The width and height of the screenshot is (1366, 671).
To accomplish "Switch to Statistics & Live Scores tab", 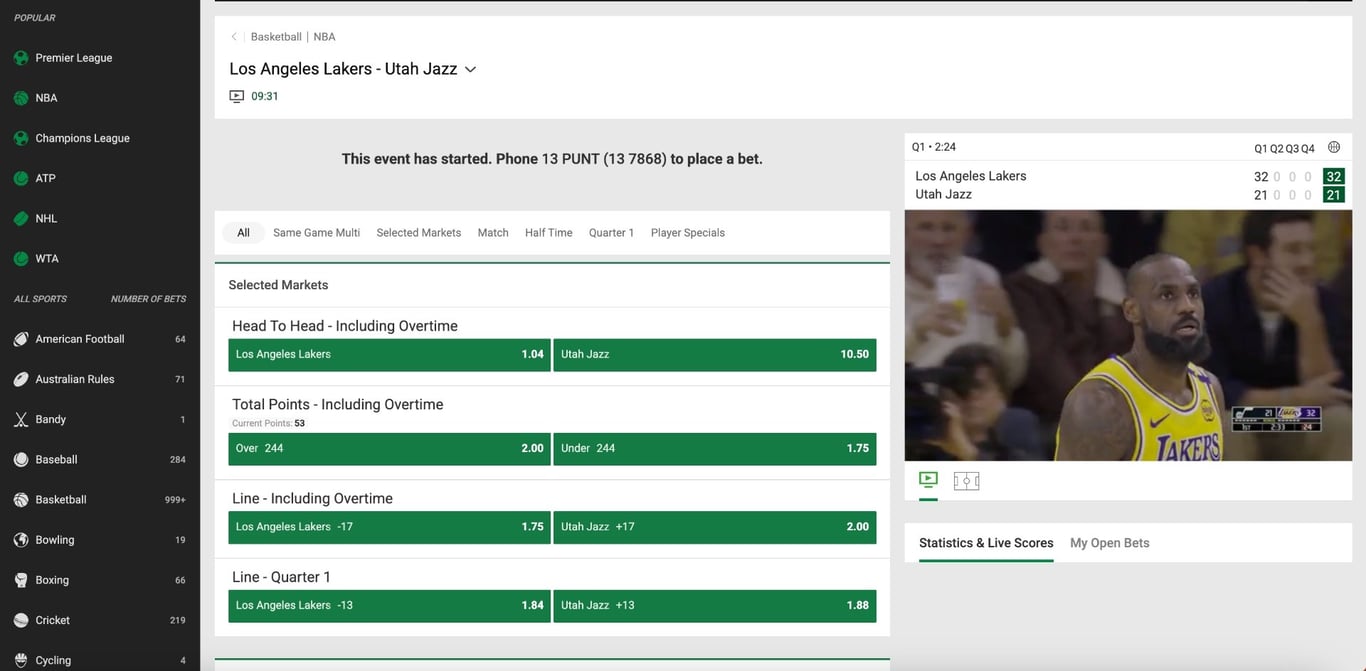I will tap(986, 543).
